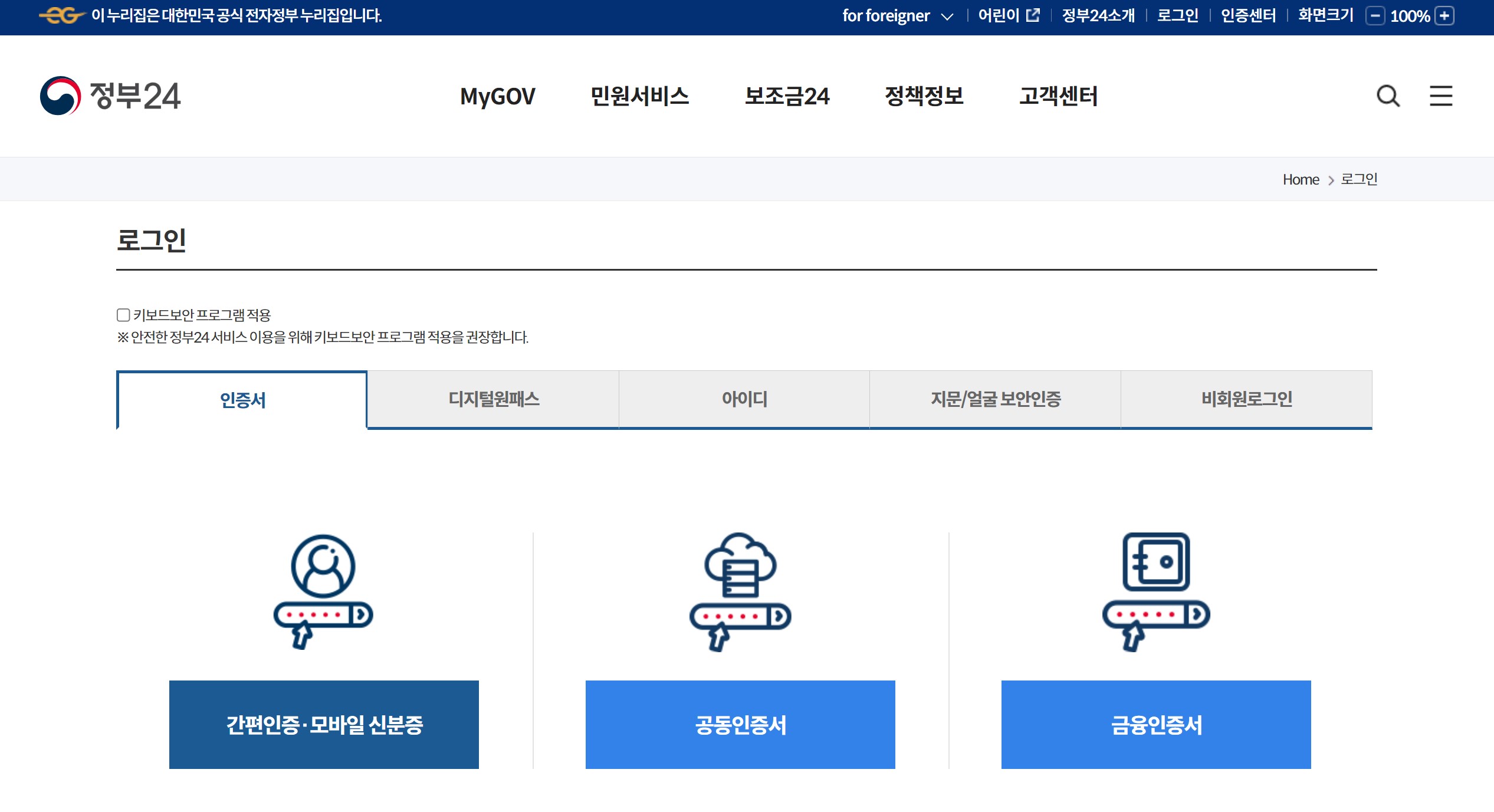The image size is (1494, 812).
Task: Switch to the 아이디 login tab
Action: point(744,399)
